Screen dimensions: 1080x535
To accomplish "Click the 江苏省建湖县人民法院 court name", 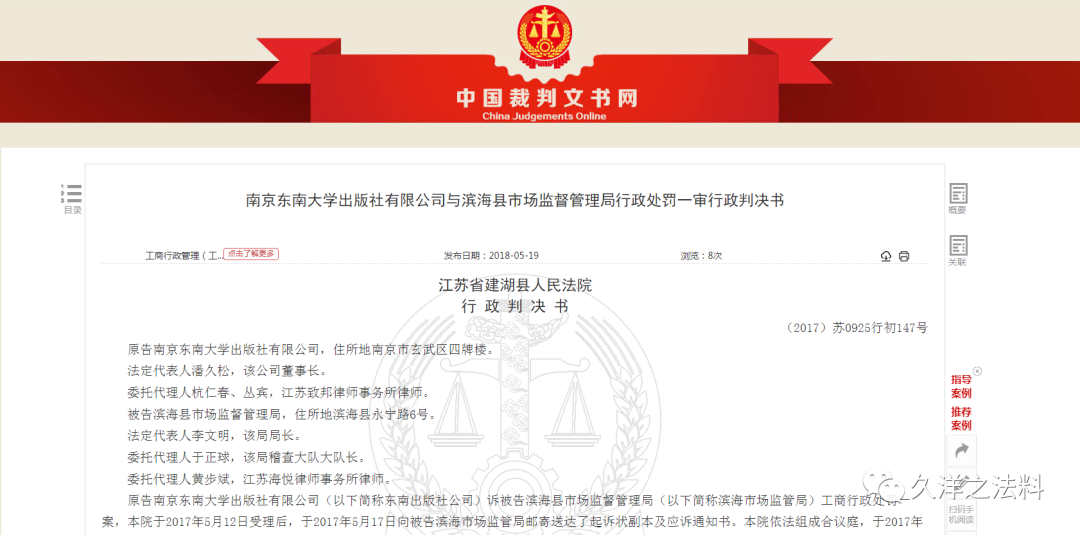I will 515,285.
